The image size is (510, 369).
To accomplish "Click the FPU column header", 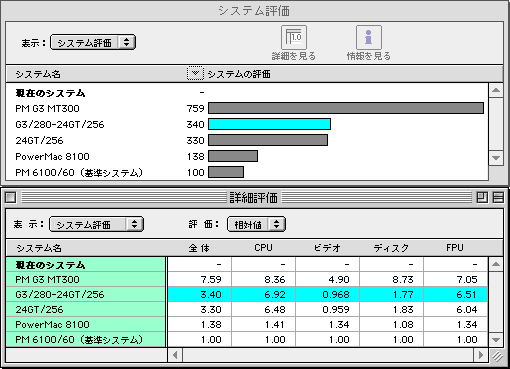I will click(x=455, y=248).
